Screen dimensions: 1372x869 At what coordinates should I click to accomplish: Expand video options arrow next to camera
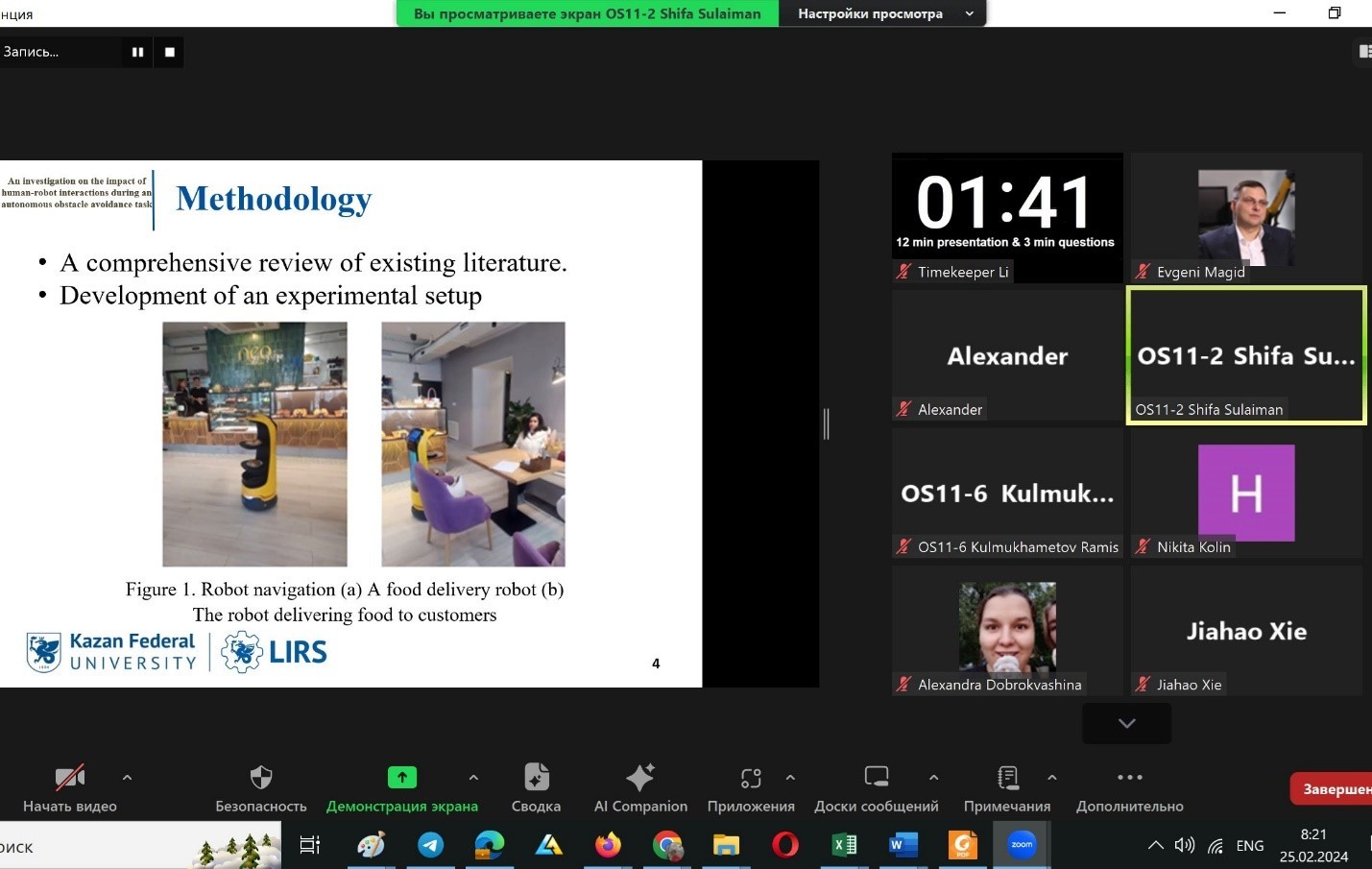pyautogui.click(x=127, y=778)
